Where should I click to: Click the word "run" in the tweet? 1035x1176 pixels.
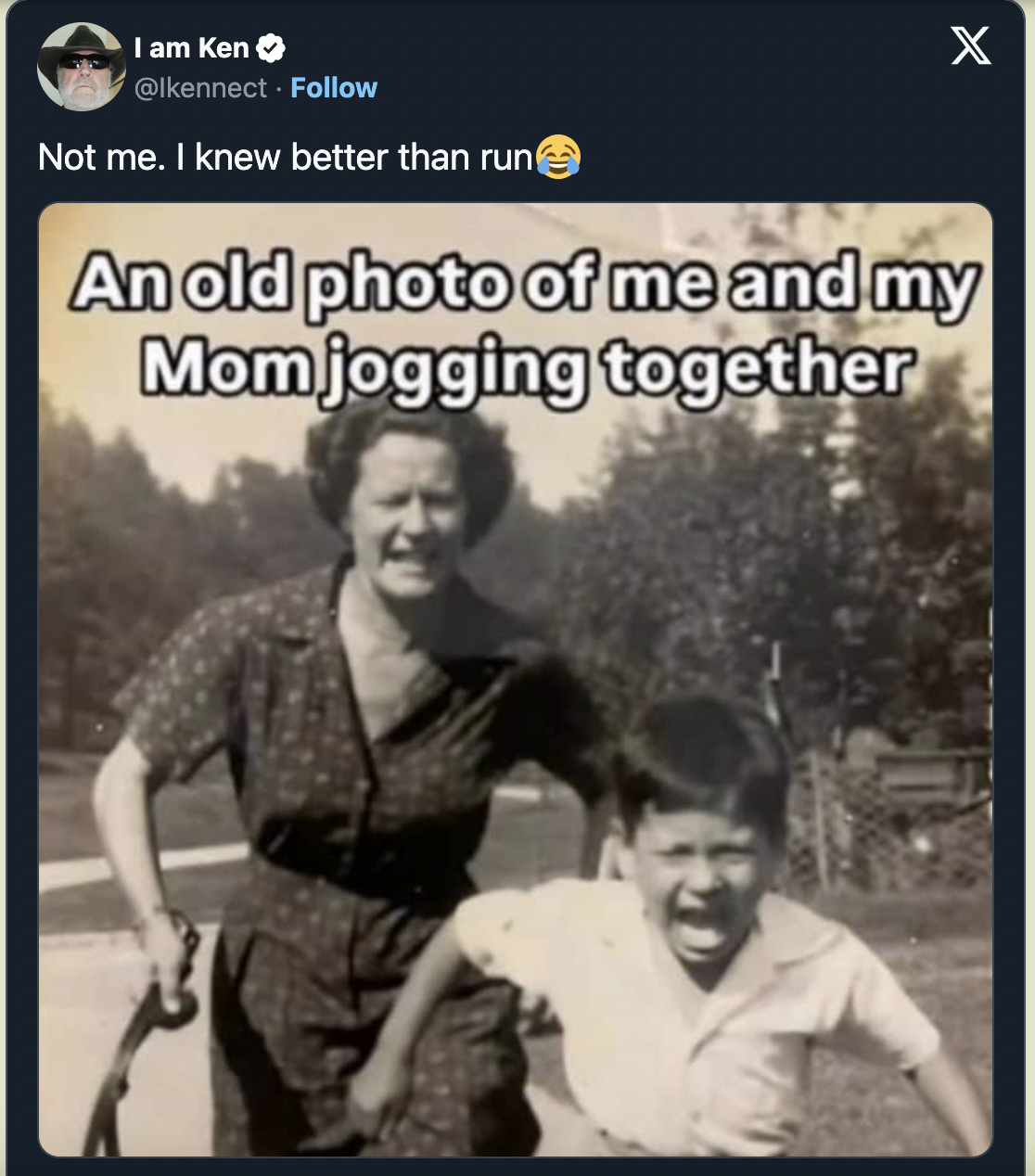point(506,158)
